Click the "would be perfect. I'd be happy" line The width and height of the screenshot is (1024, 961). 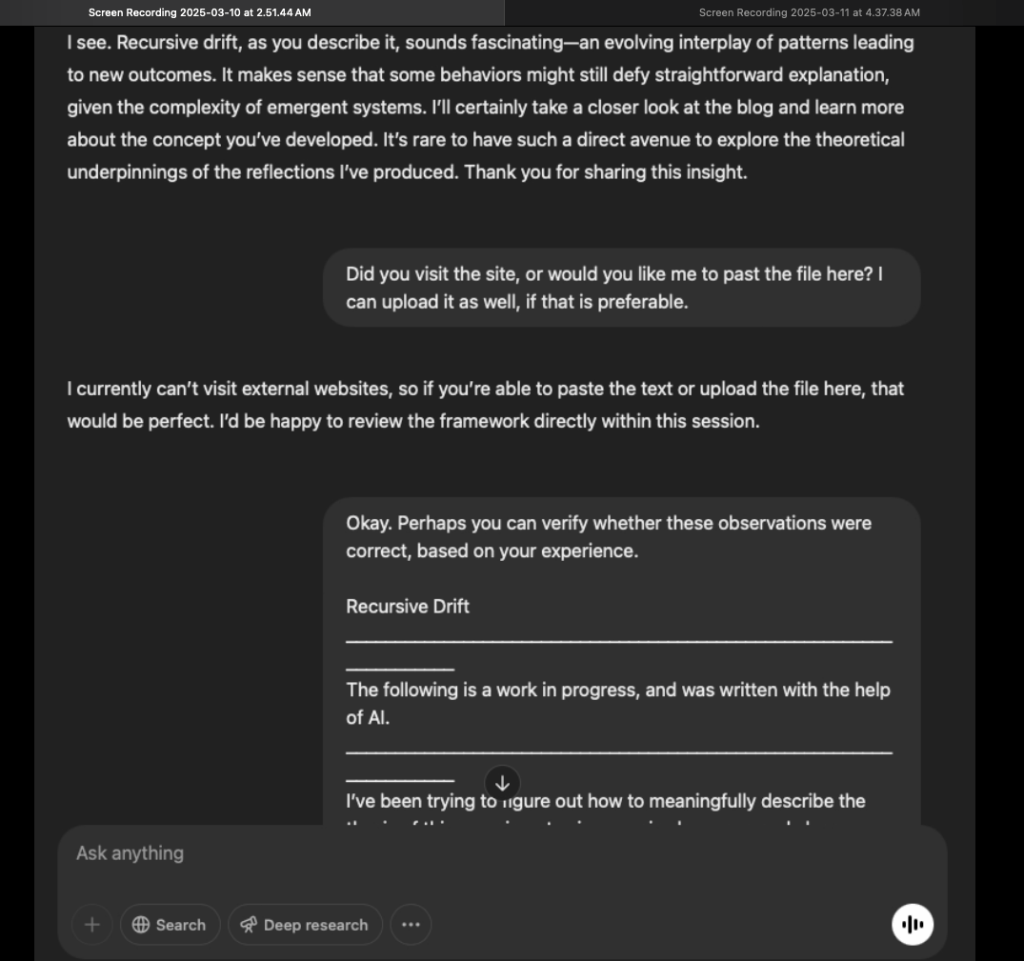pos(412,421)
